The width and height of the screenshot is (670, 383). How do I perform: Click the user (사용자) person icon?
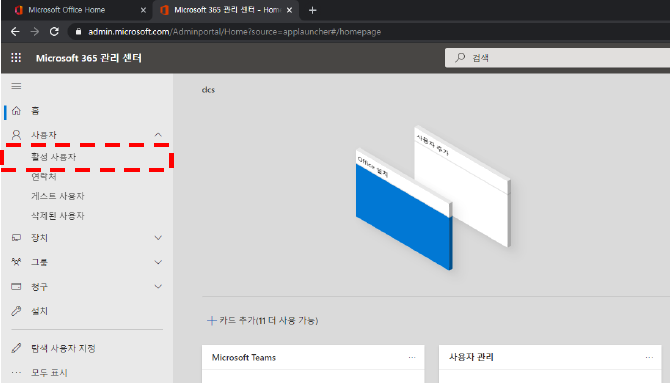[x=16, y=135]
